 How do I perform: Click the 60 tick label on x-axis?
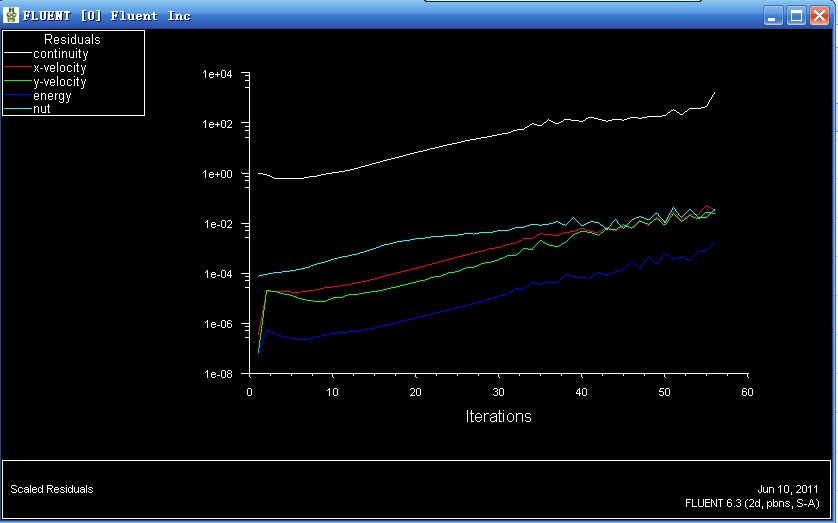pos(747,392)
